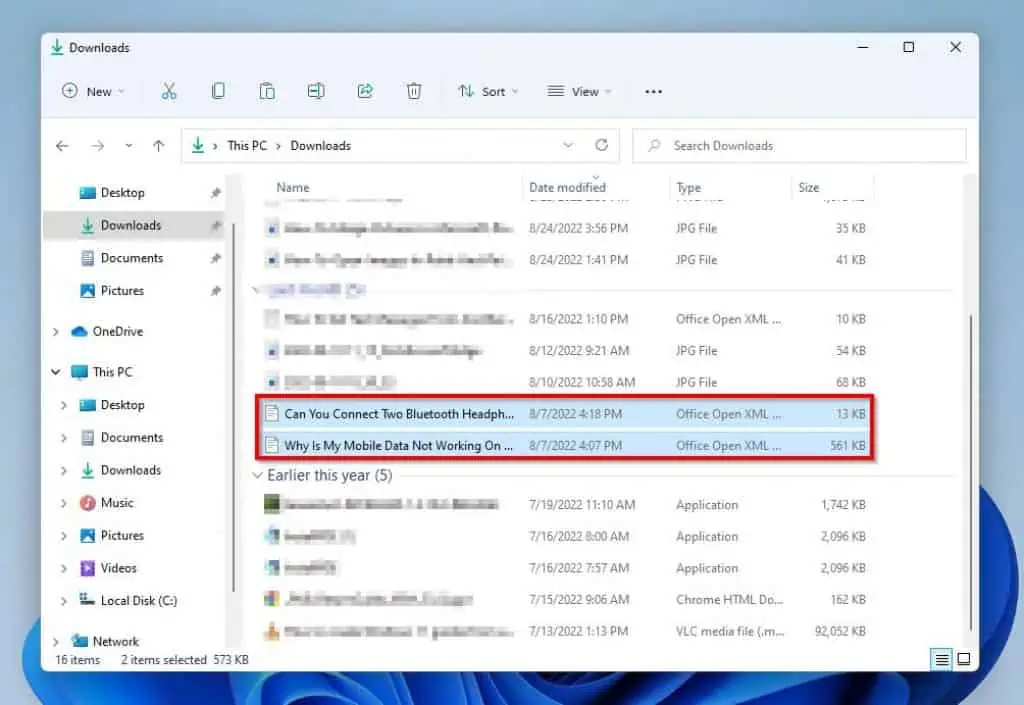Click the date "7/16/2022 7:57 AM"
1024x705 pixels.
pyautogui.click(x=579, y=568)
